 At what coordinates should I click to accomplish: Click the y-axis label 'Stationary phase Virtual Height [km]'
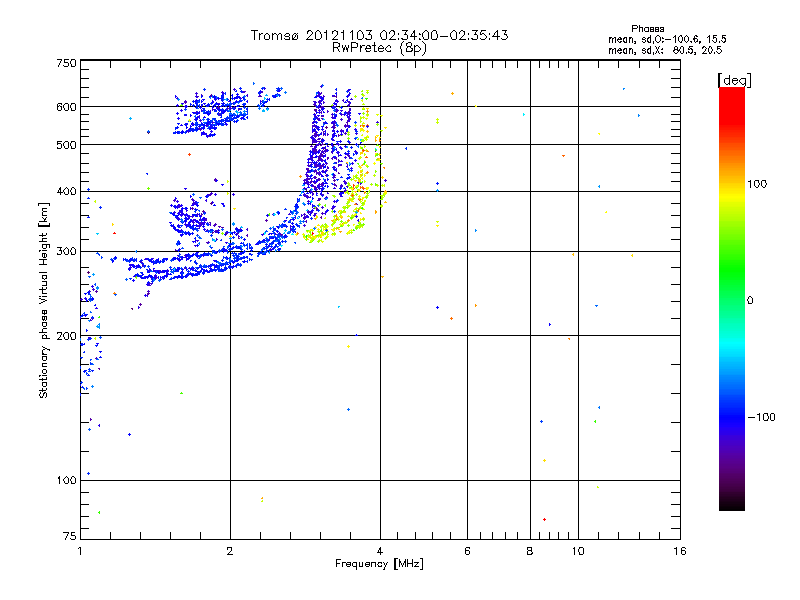coord(43,300)
